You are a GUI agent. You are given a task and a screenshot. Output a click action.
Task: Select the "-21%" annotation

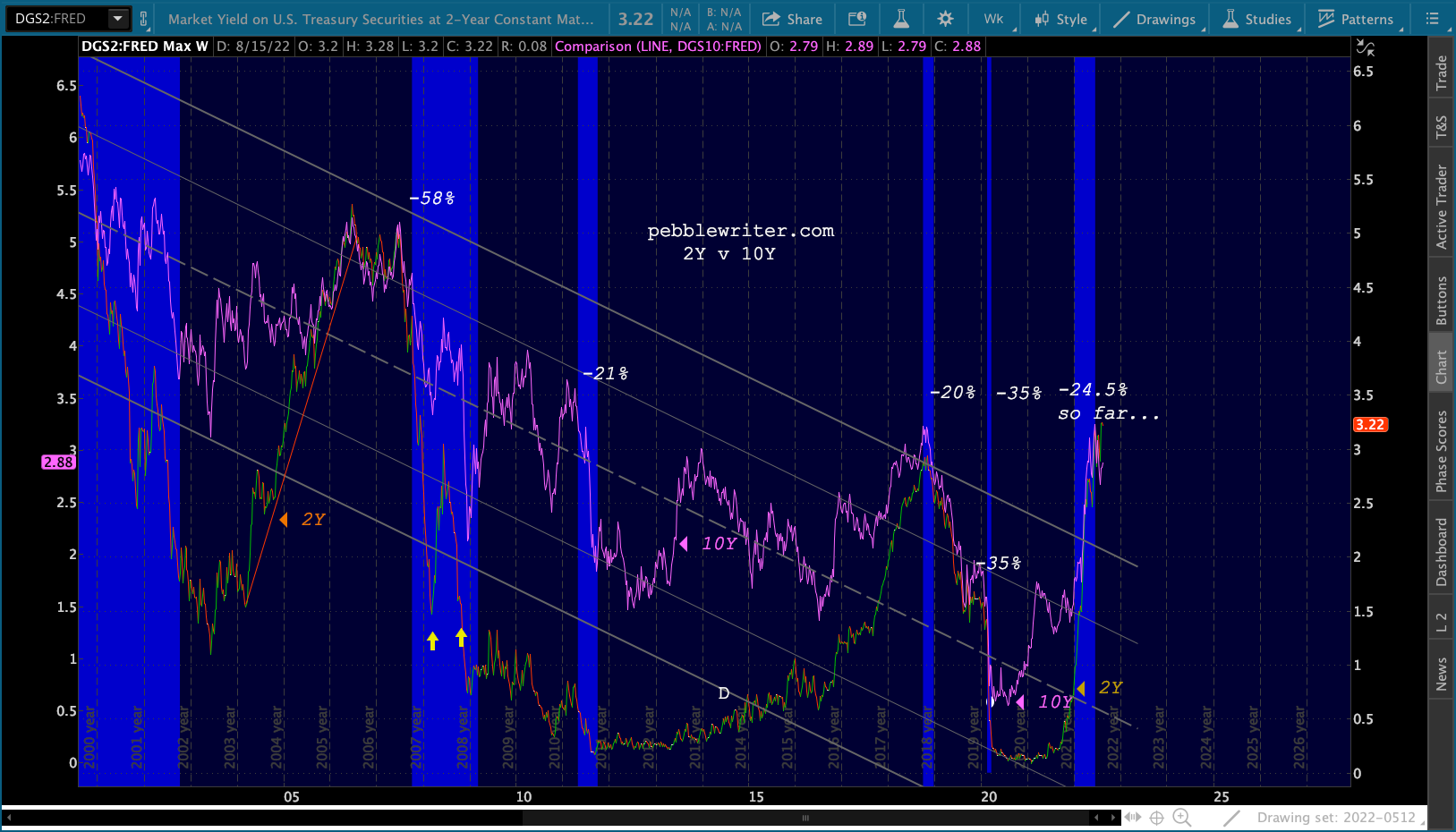(x=606, y=373)
